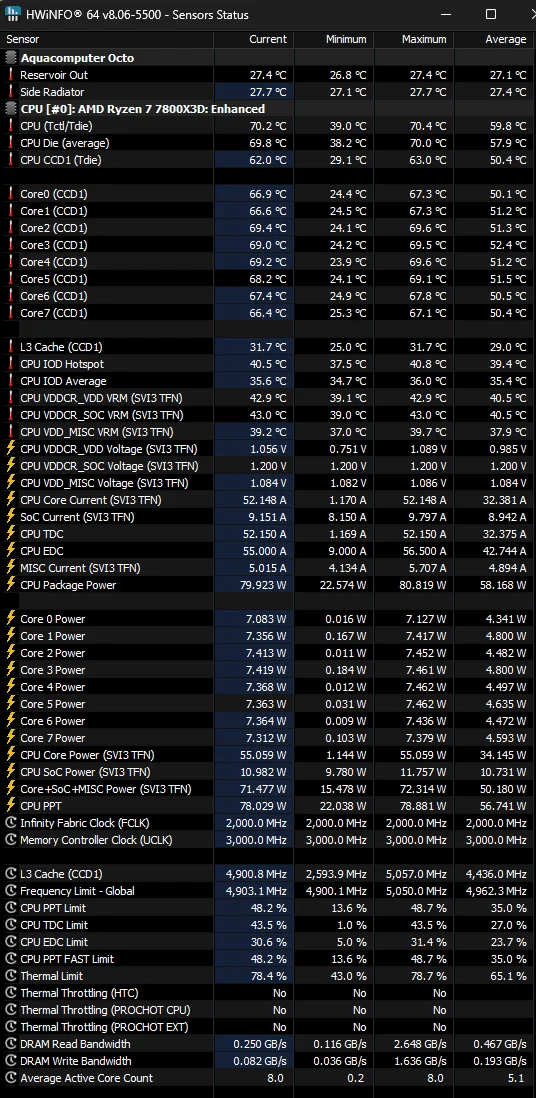The width and height of the screenshot is (536, 1098).
Task: Click thermometer icon for Reservoir Out
Action: [11, 75]
